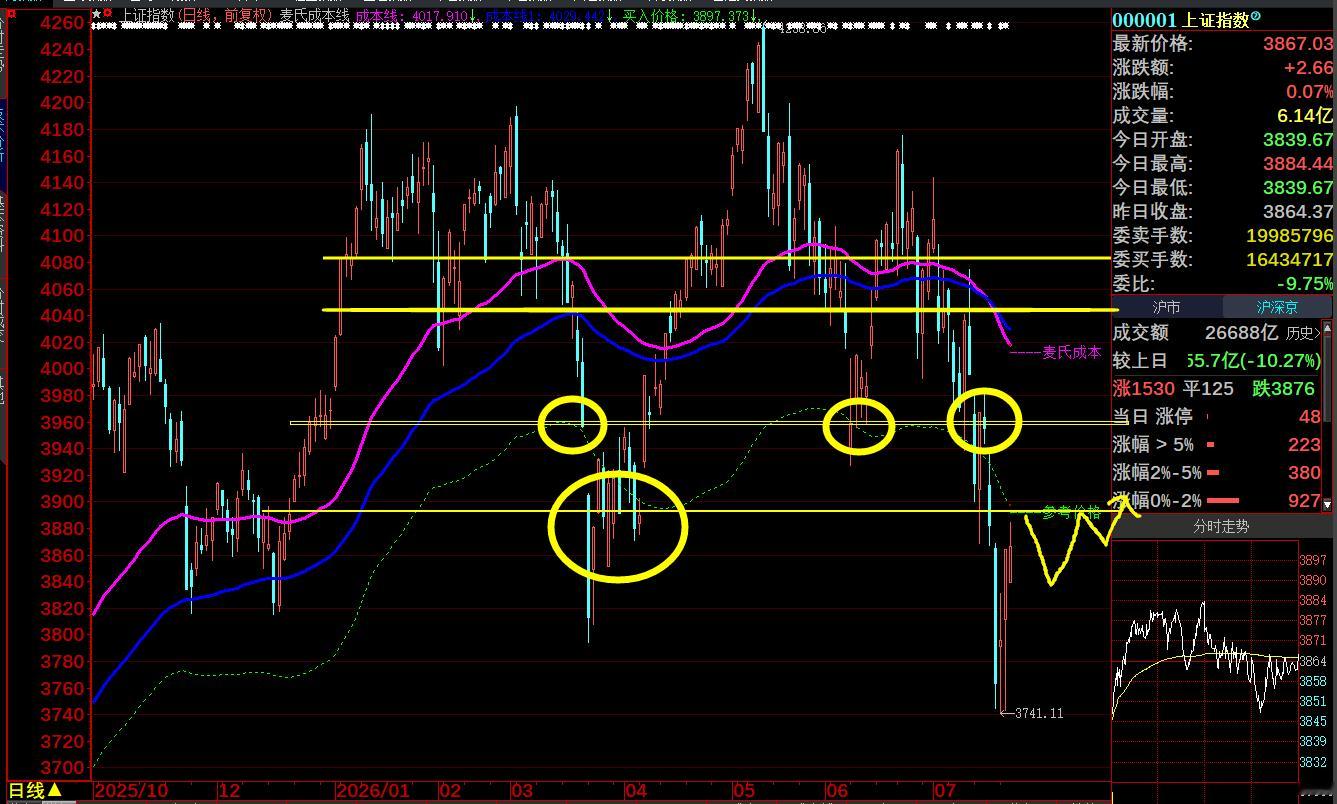The width and height of the screenshot is (1337, 804).
Task: Open 历史 link next to 成交额
Action: tap(1303, 333)
